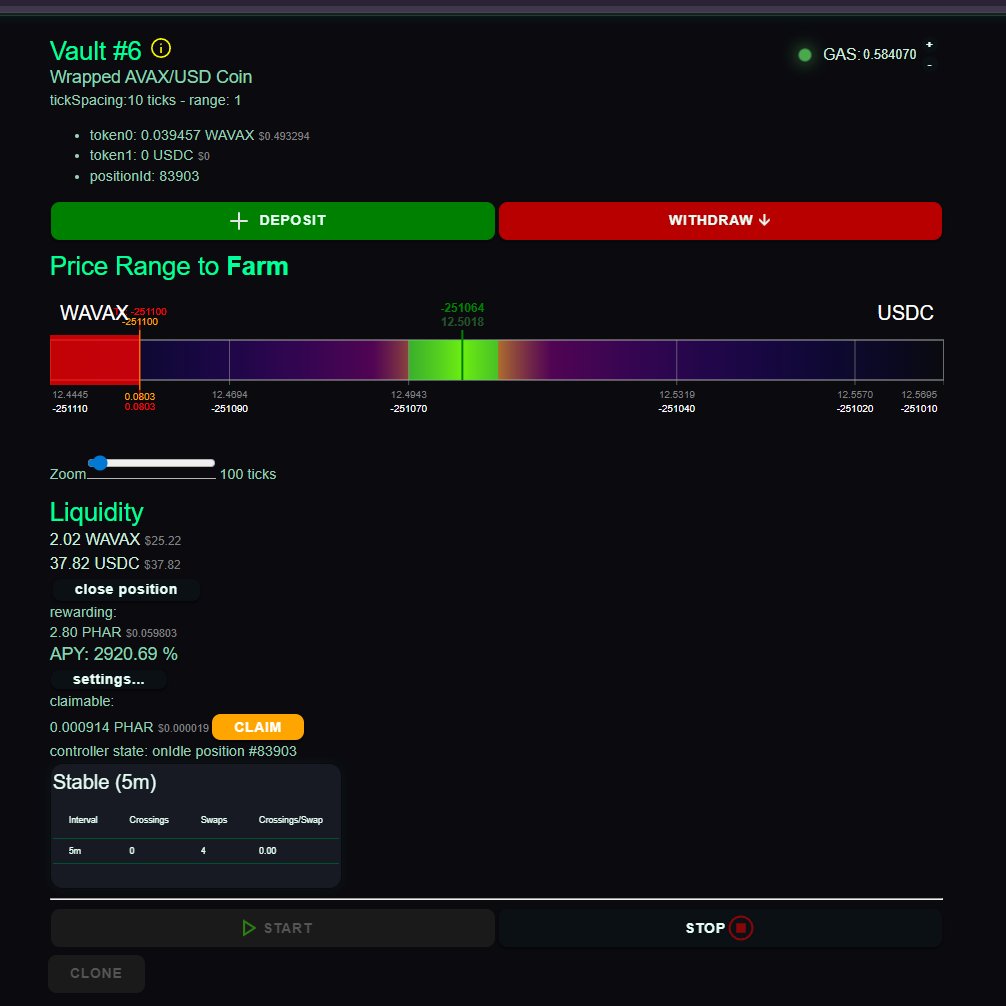Increase gas with the plus stepper

(x=929, y=44)
